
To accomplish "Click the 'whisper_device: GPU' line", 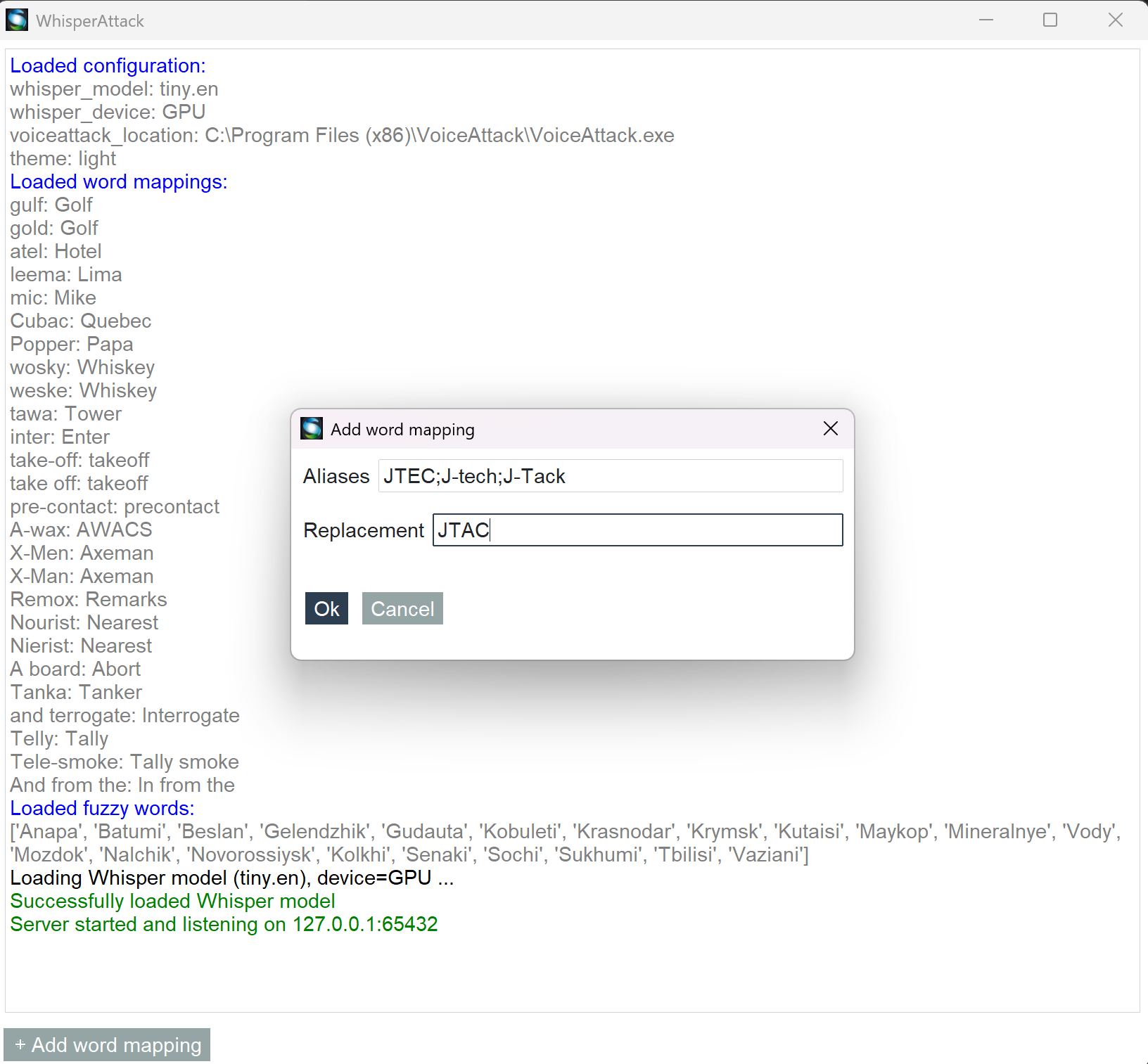I will 108,112.
